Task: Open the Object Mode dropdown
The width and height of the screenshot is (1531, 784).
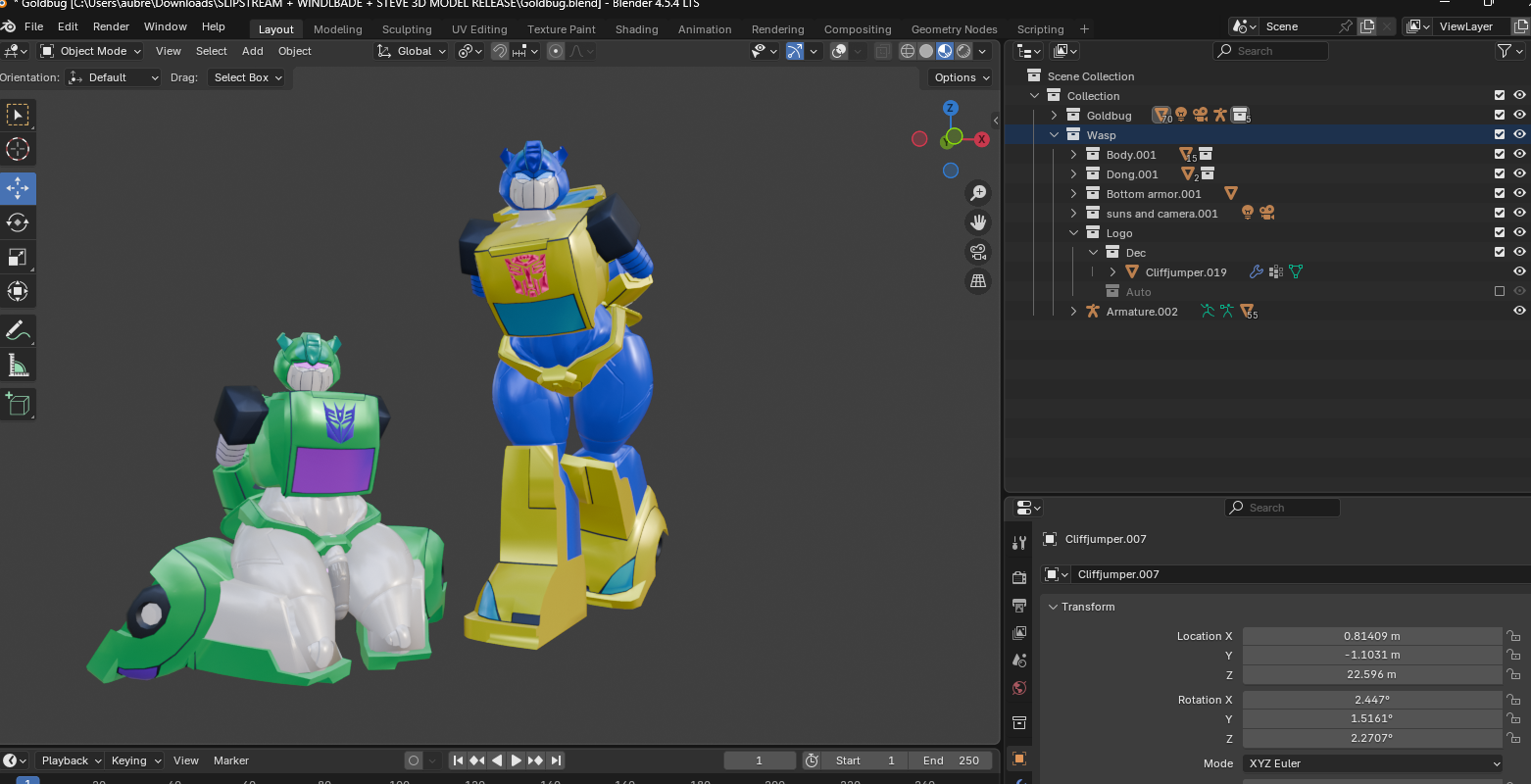Action: pos(91,51)
